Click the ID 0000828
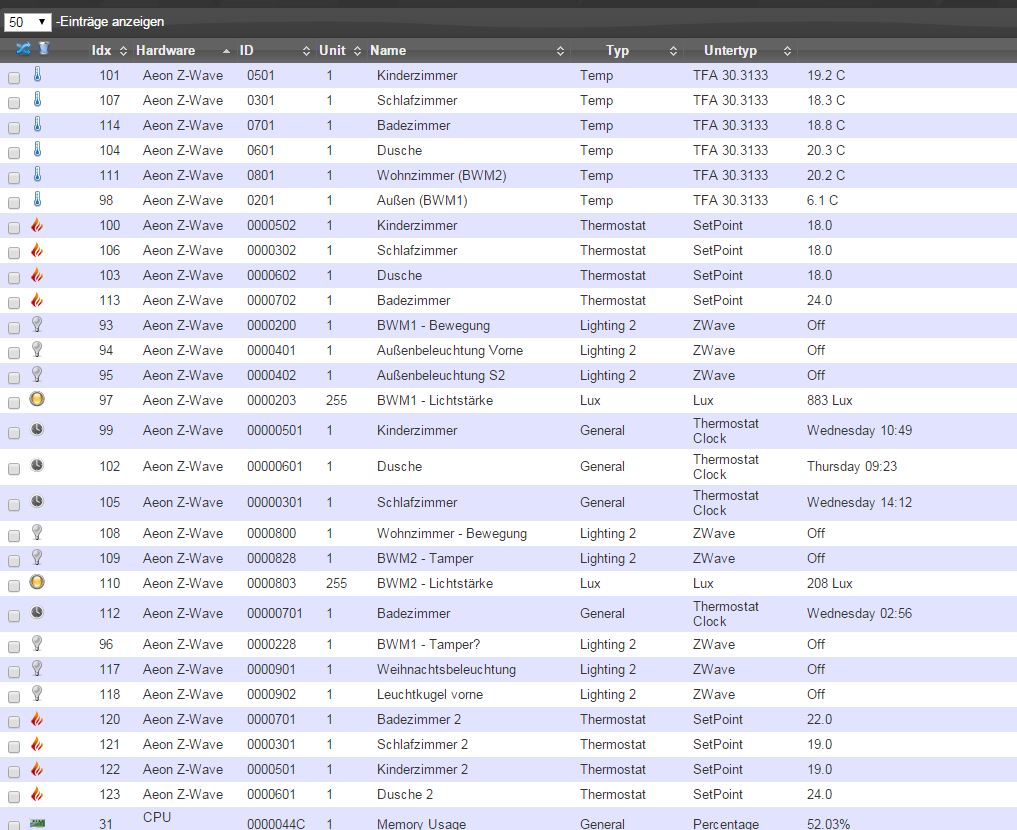 click(271, 558)
